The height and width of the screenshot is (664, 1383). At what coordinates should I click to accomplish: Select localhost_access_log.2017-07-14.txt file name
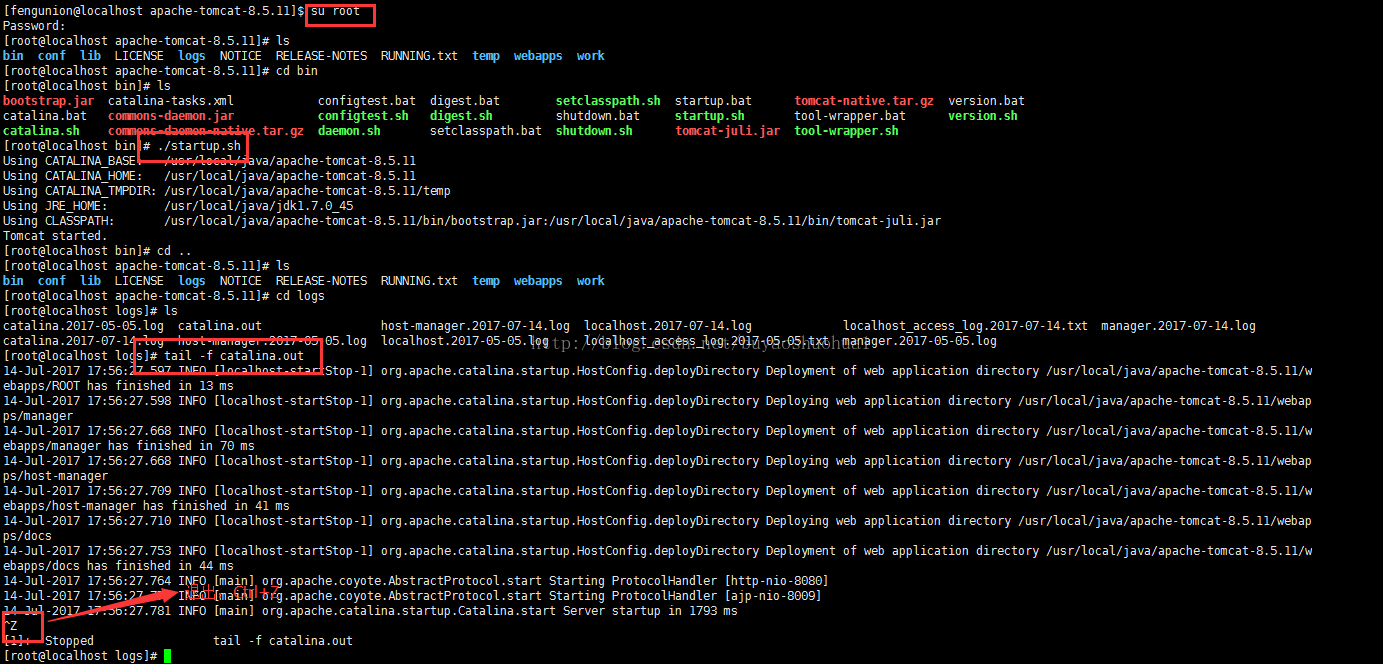965,326
